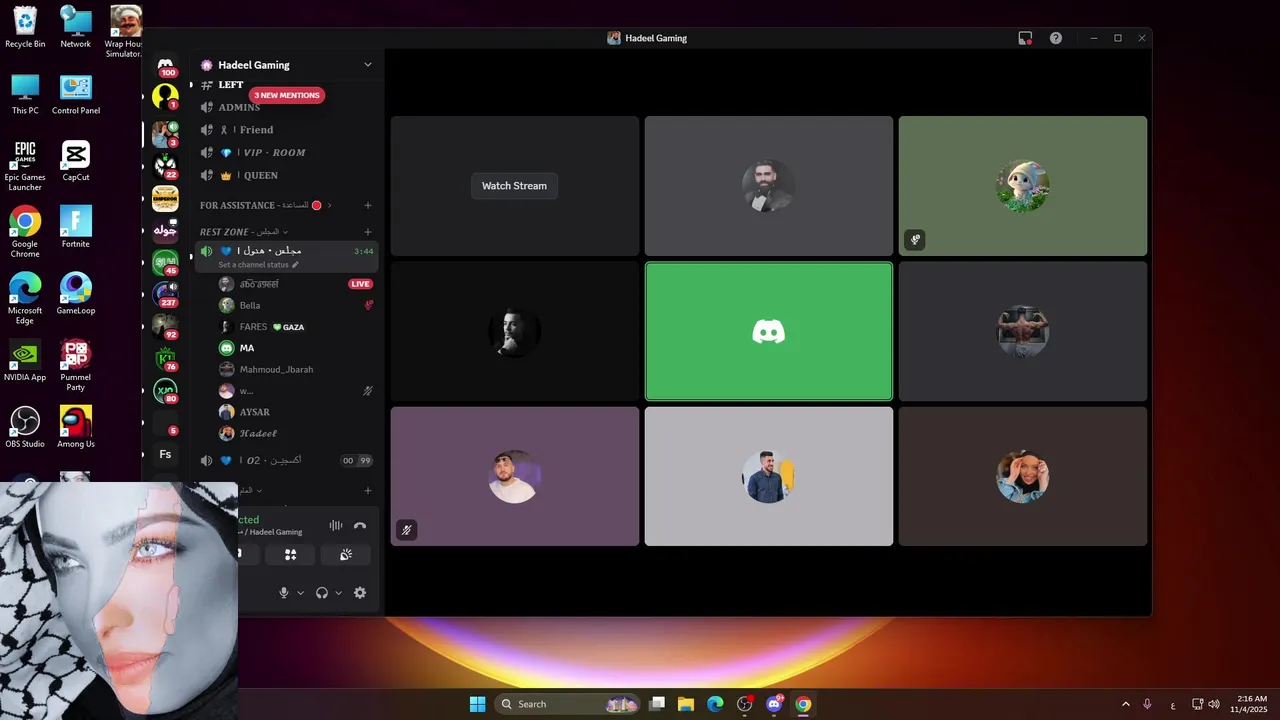Open Pummel Party desktop icon
The image size is (1280, 720).
coord(76,365)
